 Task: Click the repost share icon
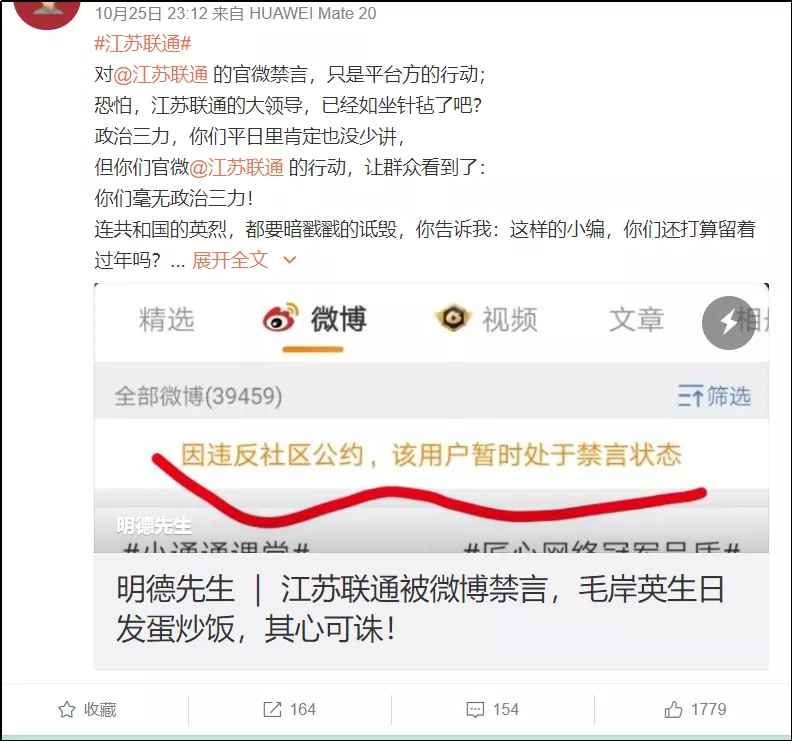click(x=272, y=710)
